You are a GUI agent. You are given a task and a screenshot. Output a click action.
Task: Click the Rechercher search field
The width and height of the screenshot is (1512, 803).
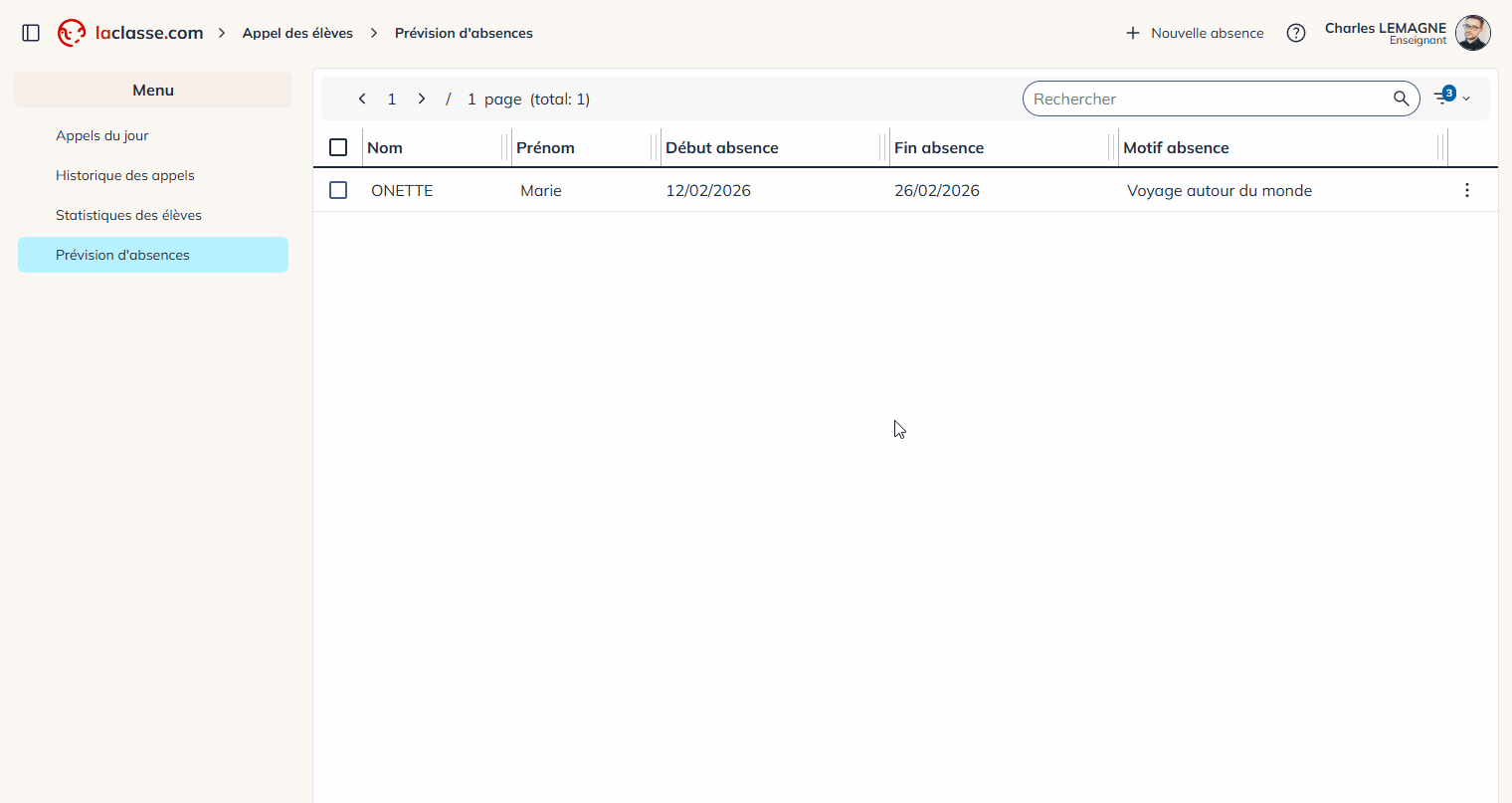point(1204,99)
